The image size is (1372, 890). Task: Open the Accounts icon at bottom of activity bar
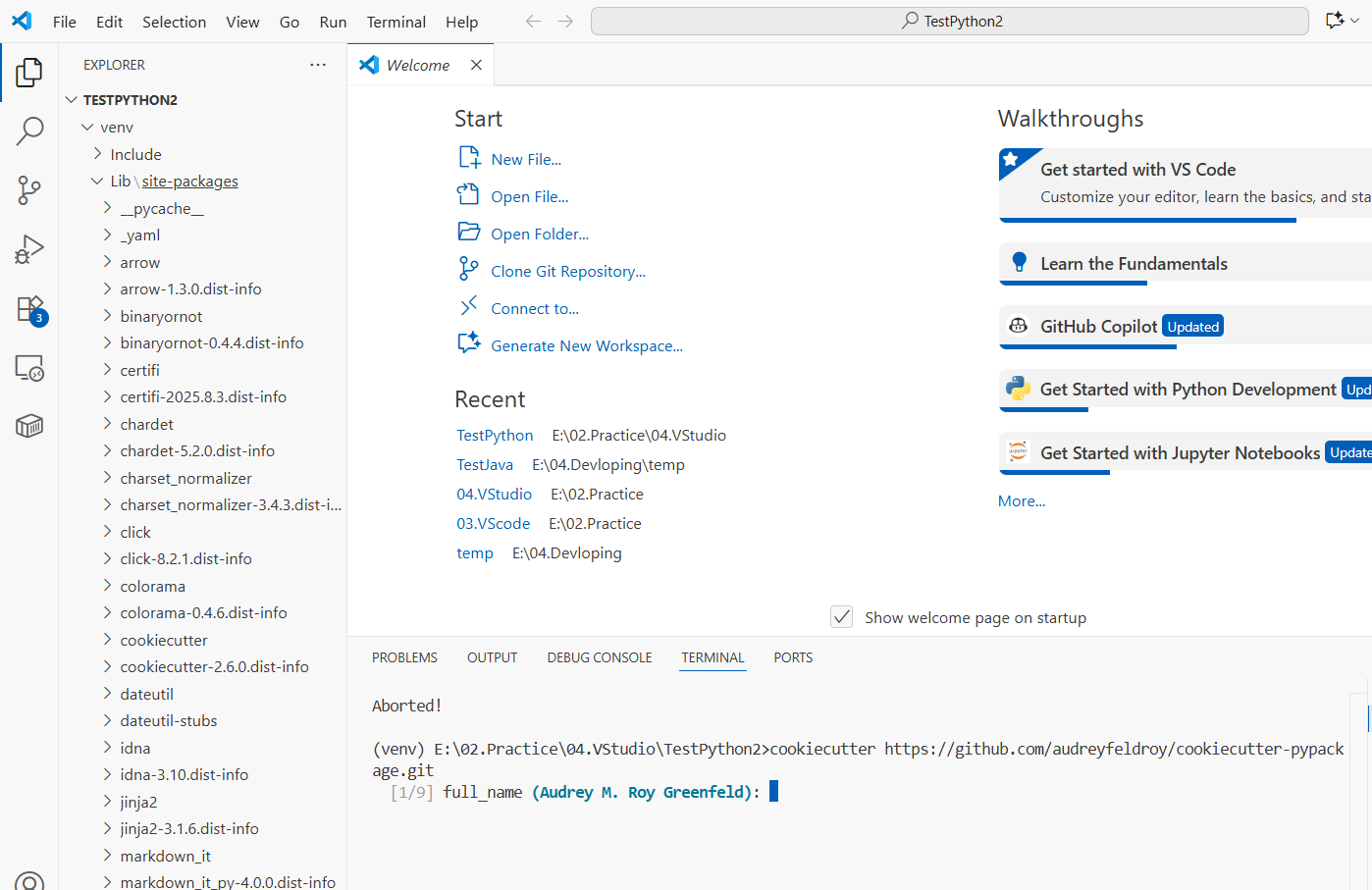coord(29,881)
